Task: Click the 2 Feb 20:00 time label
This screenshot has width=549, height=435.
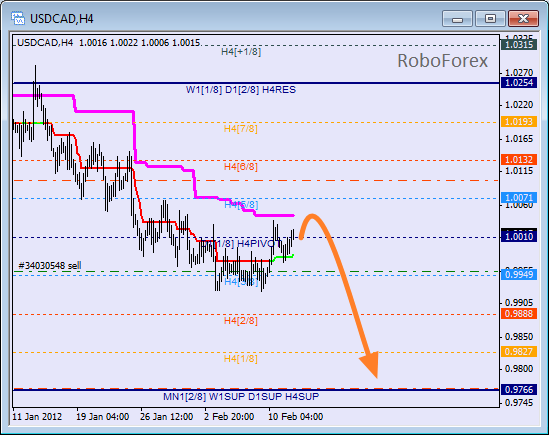Action: pyautogui.click(x=229, y=417)
